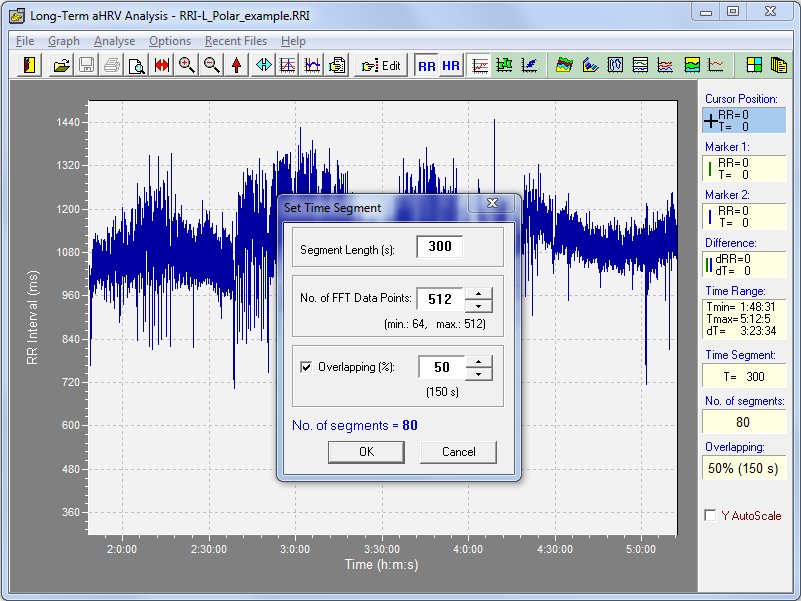Decrease the number of FFT data points
801x601 pixels.
pos(480,305)
